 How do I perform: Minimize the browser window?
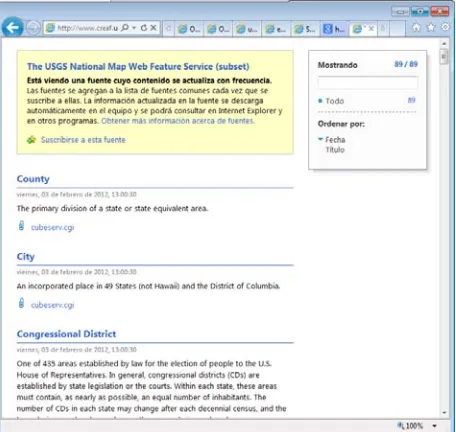click(401, 12)
